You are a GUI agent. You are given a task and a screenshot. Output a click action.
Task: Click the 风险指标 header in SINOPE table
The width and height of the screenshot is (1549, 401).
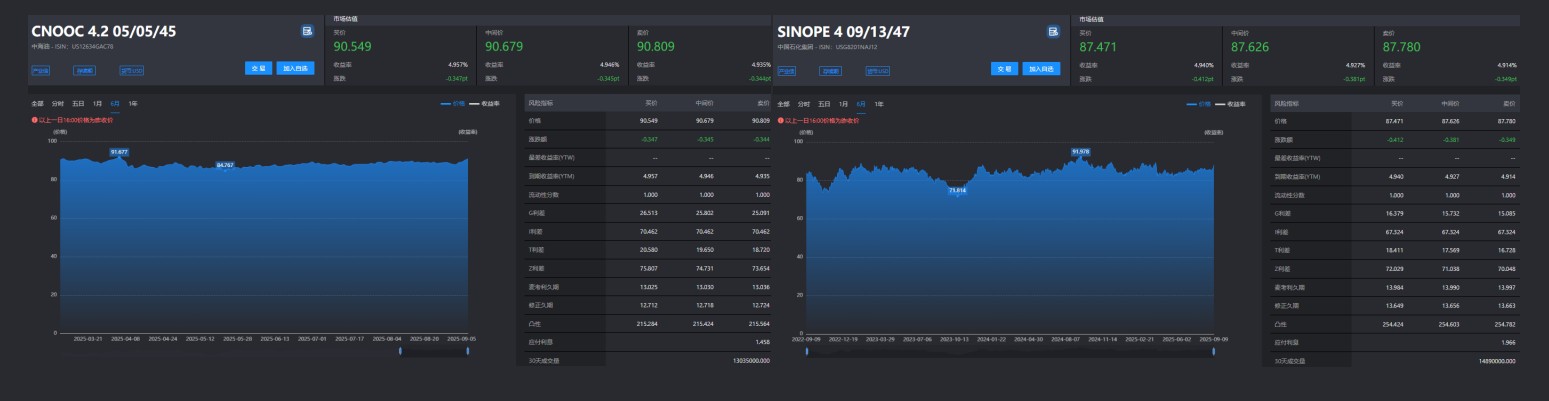point(1286,103)
